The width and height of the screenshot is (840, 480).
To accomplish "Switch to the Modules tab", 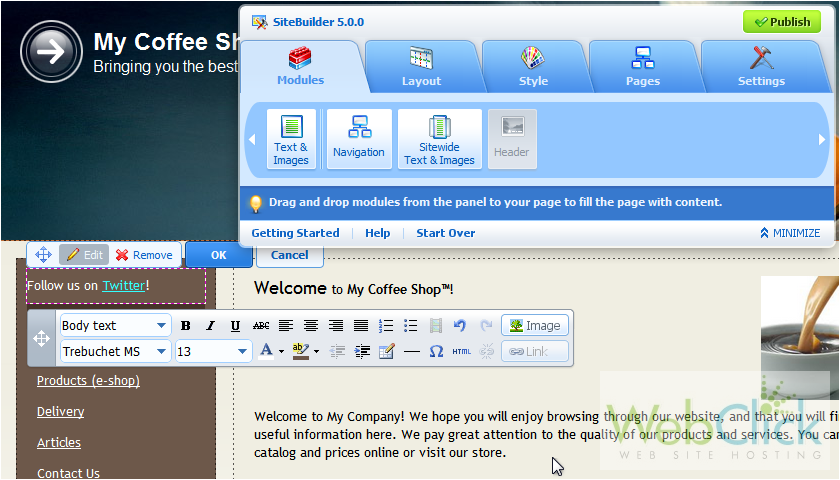I will tap(301, 66).
